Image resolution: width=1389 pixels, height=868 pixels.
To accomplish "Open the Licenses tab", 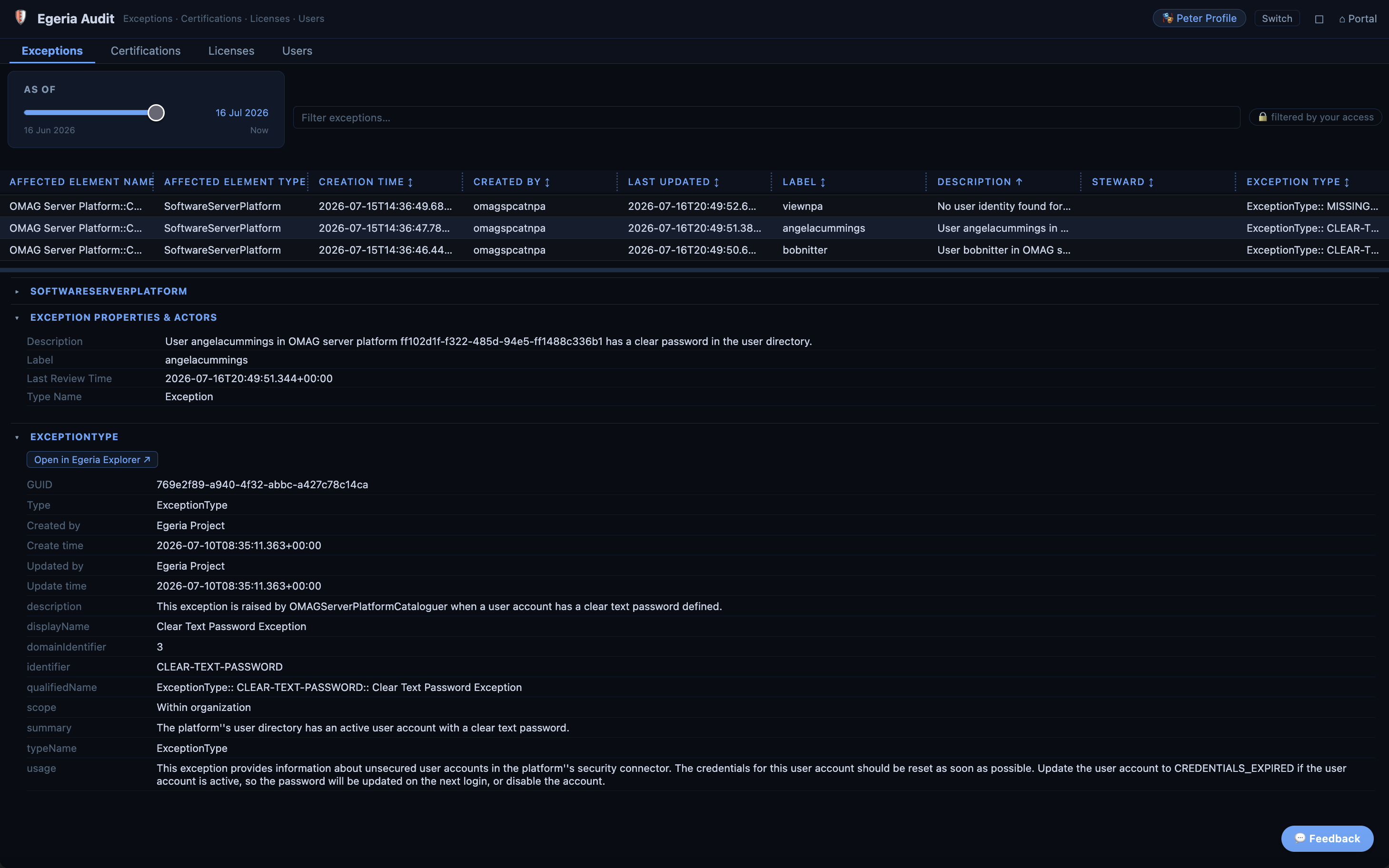I will [231, 51].
